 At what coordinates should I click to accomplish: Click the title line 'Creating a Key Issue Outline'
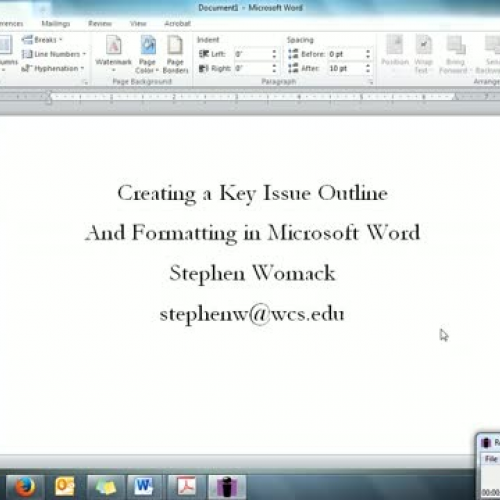[253, 193]
